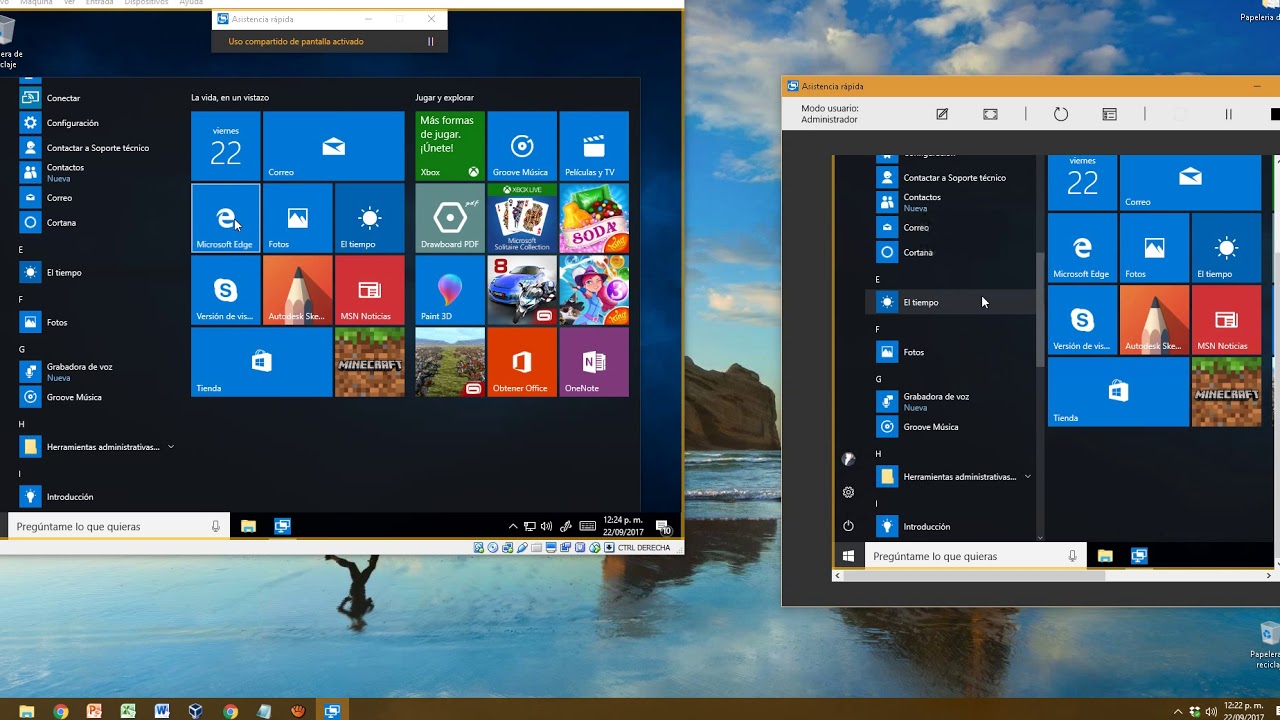Click the restart arrow icon in Asistencia rápida toolbar

point(1061,114)
